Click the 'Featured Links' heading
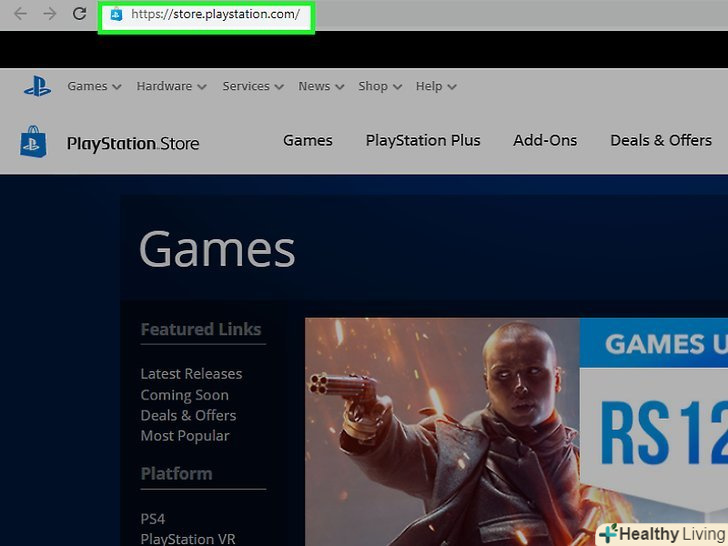728x546 pixels. pos(201,329)
